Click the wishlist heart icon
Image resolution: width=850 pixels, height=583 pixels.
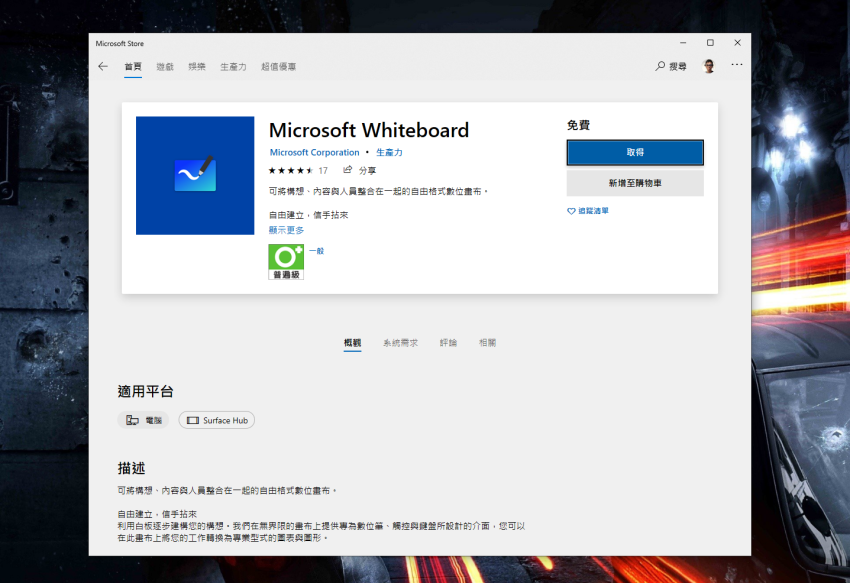coord(571,211)
